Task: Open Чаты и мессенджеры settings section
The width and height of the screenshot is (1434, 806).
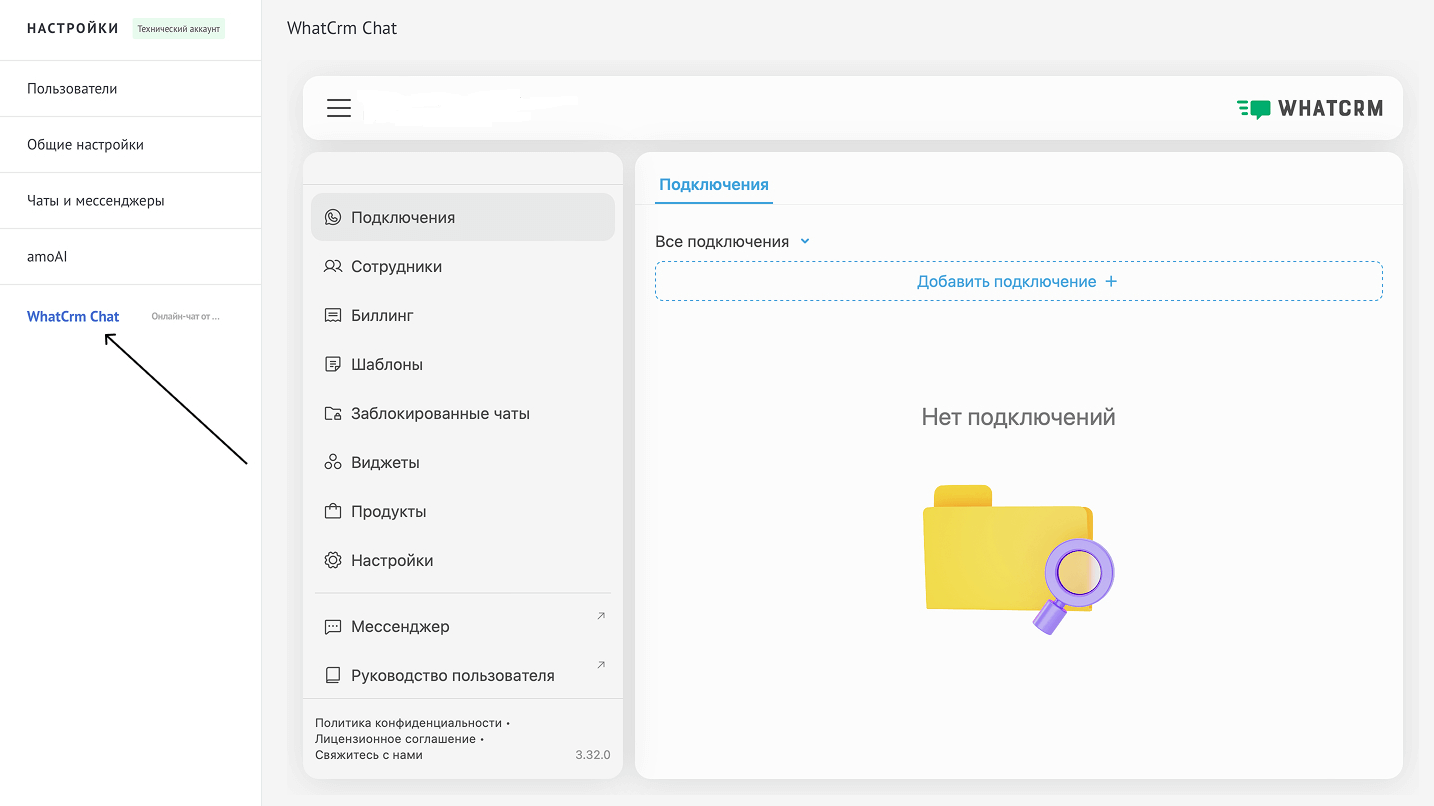Action: point(96,200)
